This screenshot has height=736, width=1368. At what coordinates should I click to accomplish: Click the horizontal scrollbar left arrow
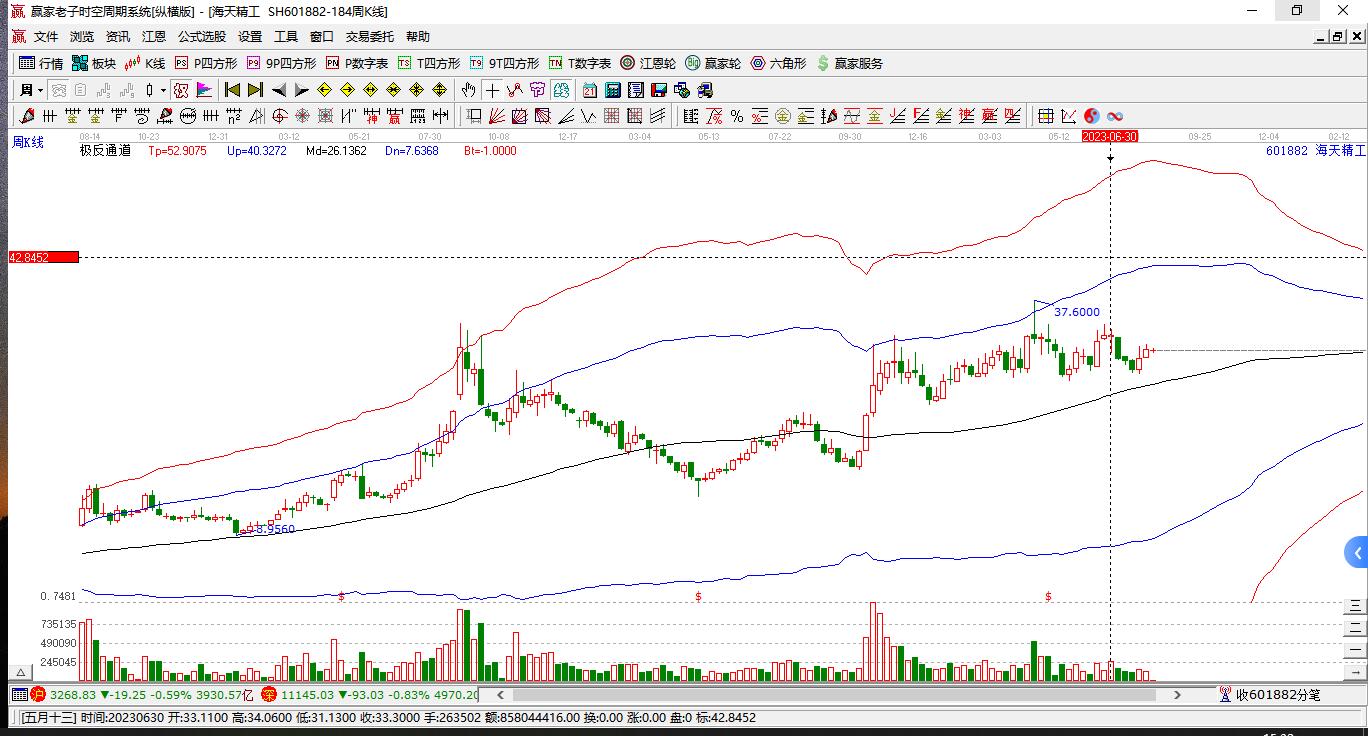click(x=501, y=695)
